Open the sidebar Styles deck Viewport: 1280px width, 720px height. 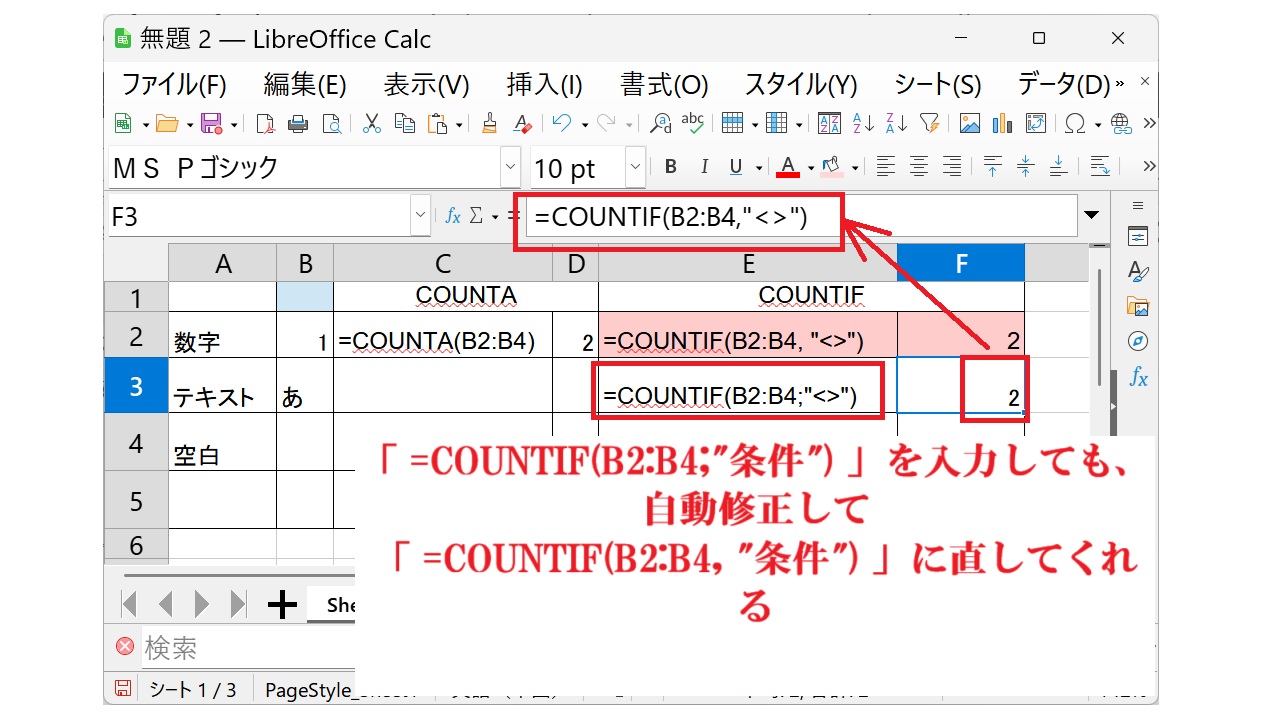click(1138, 271)
